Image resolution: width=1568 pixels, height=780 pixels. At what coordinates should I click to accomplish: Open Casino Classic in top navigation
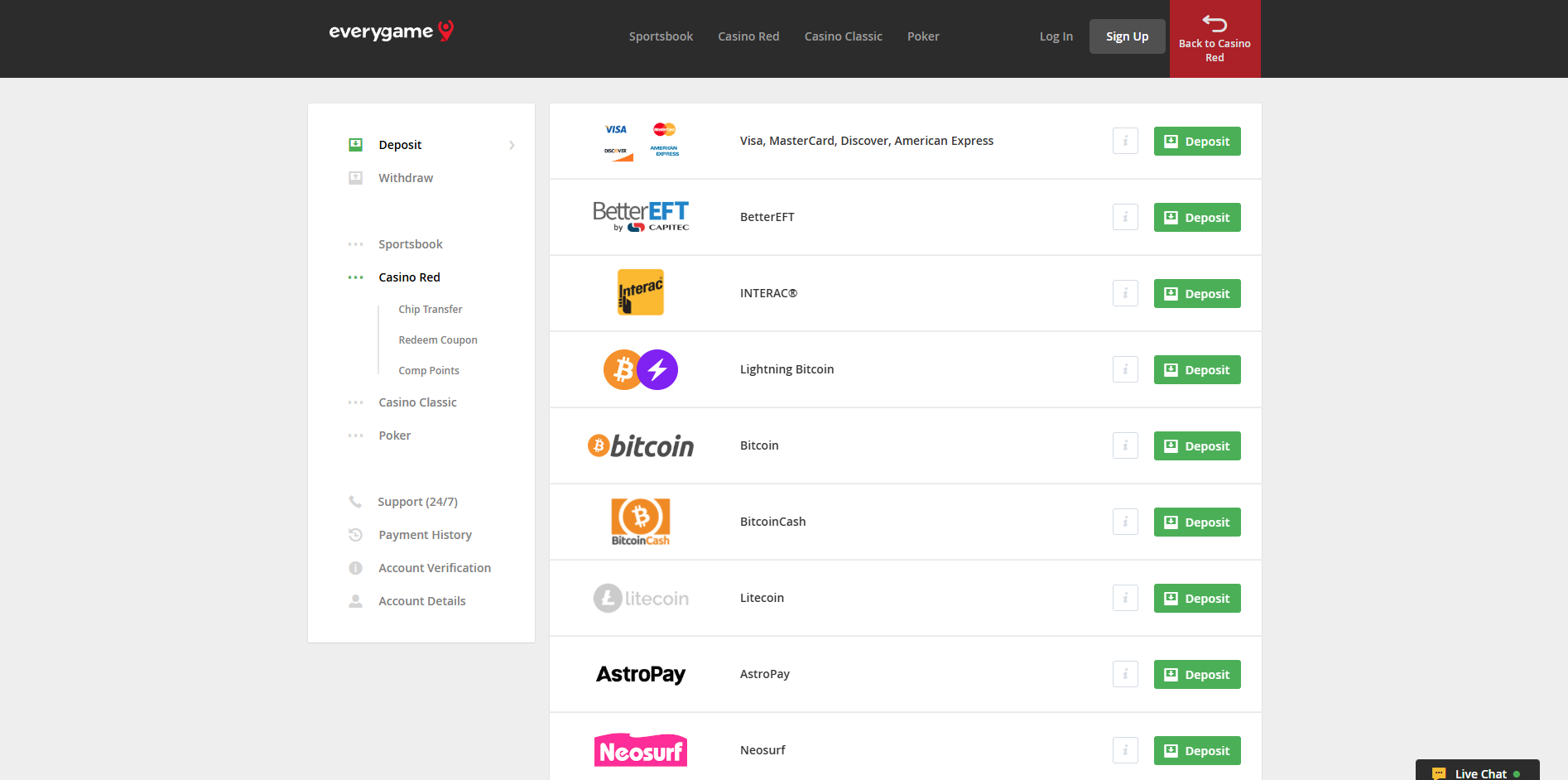click(x=844, y=36)
